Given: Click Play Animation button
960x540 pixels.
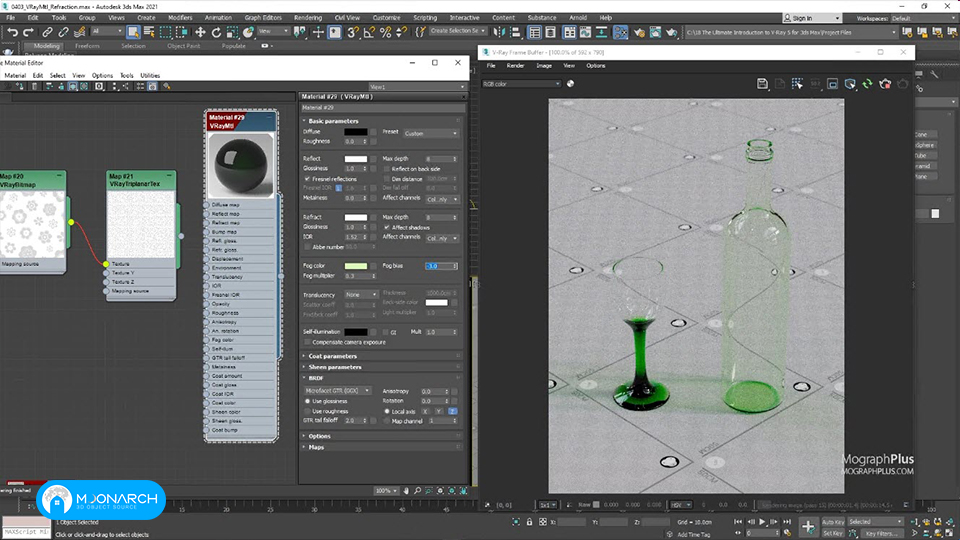Looking at the screenshot, I should (x=762, y=522).
